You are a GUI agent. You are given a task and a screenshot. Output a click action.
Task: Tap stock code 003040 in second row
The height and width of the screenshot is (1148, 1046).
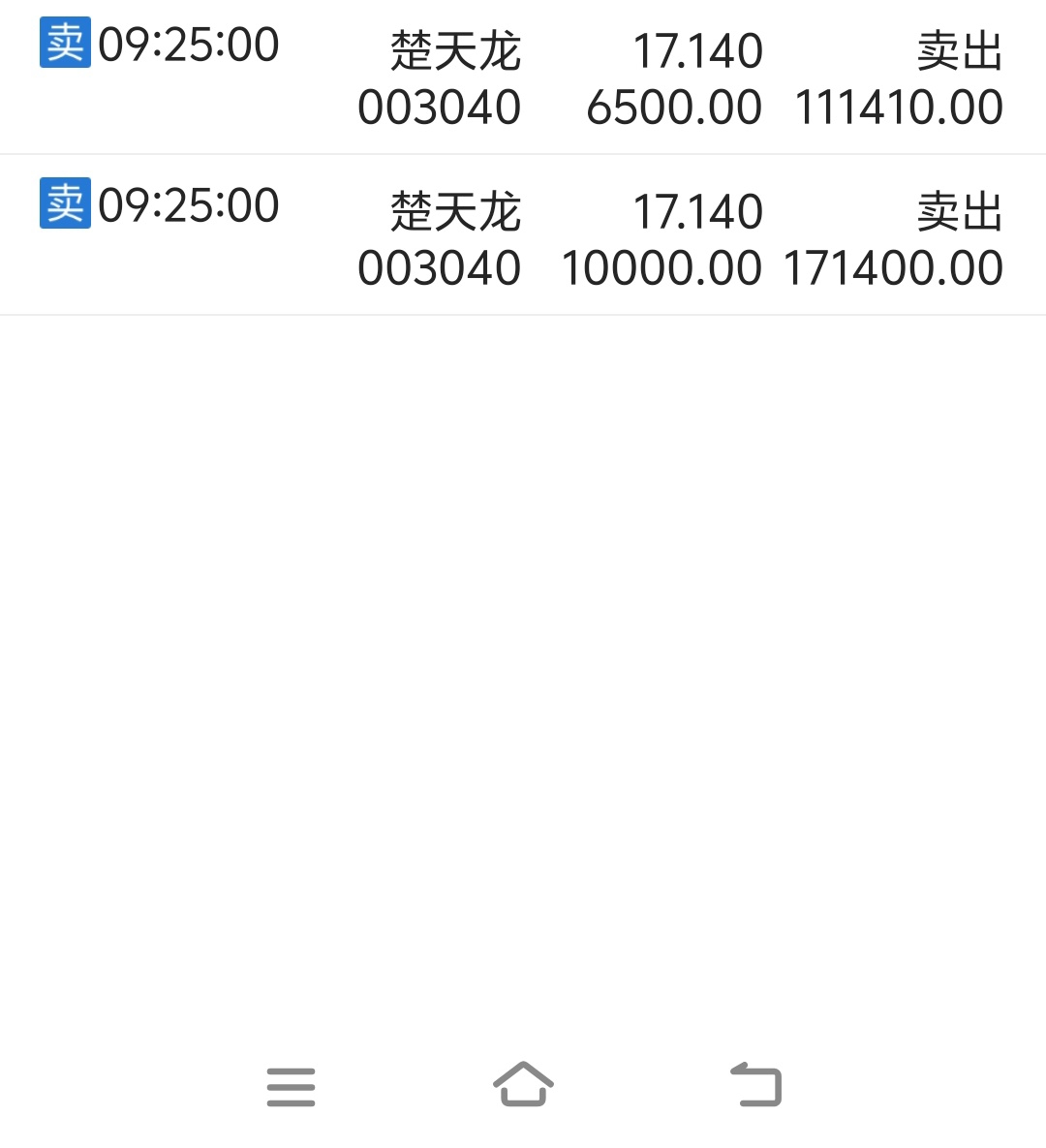click(x=439, y=267)
